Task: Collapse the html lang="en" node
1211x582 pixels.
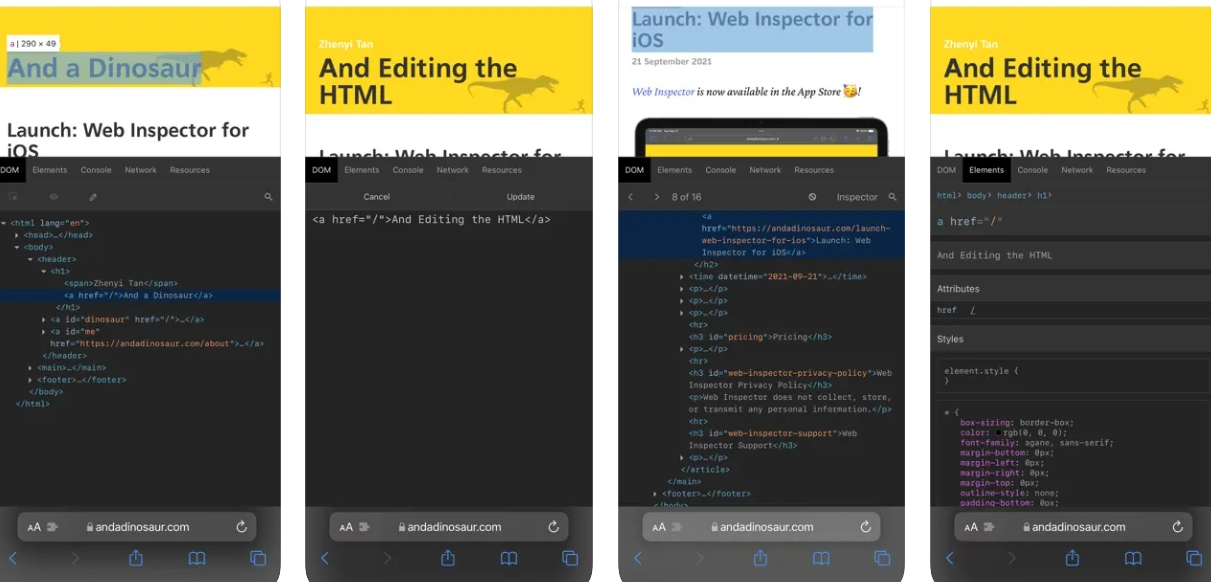Action: (x=4, y=223)
